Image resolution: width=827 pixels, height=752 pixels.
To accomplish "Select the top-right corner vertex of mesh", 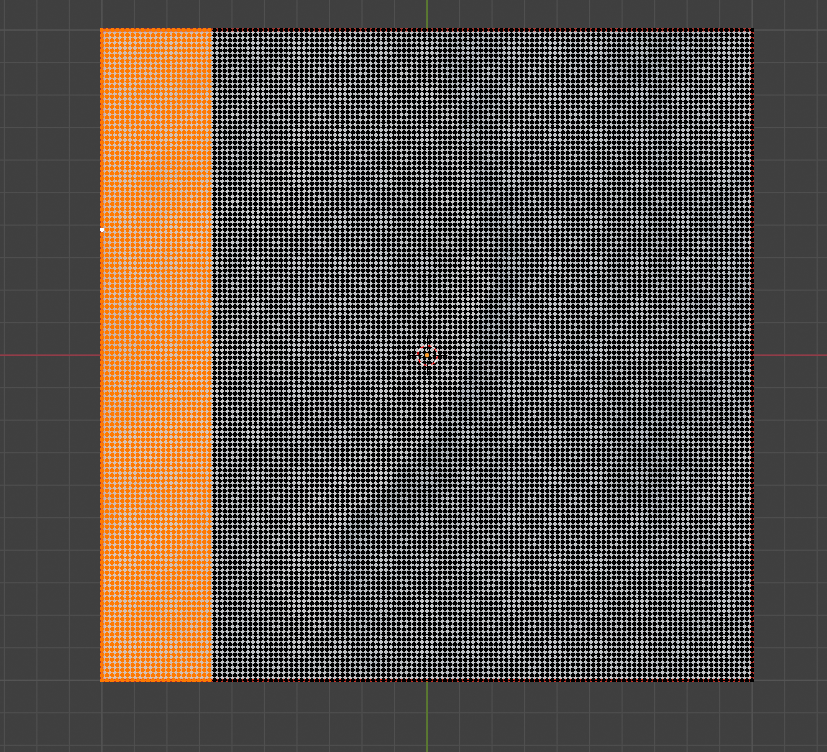I will tap(751, 30).
